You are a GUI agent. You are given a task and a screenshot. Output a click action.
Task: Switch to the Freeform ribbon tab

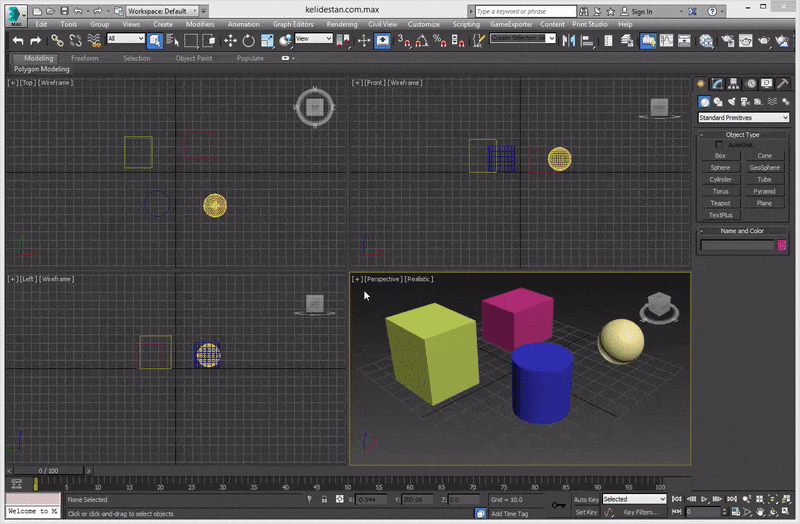click(x=85, y=58)
